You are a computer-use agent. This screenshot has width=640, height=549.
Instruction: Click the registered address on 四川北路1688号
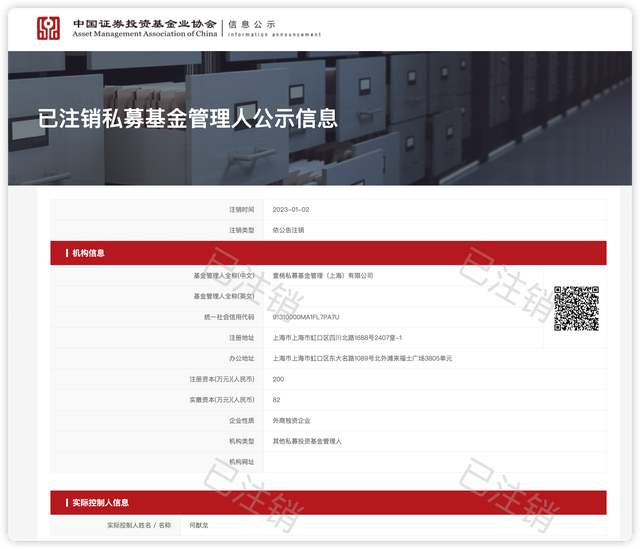(337, 338)
